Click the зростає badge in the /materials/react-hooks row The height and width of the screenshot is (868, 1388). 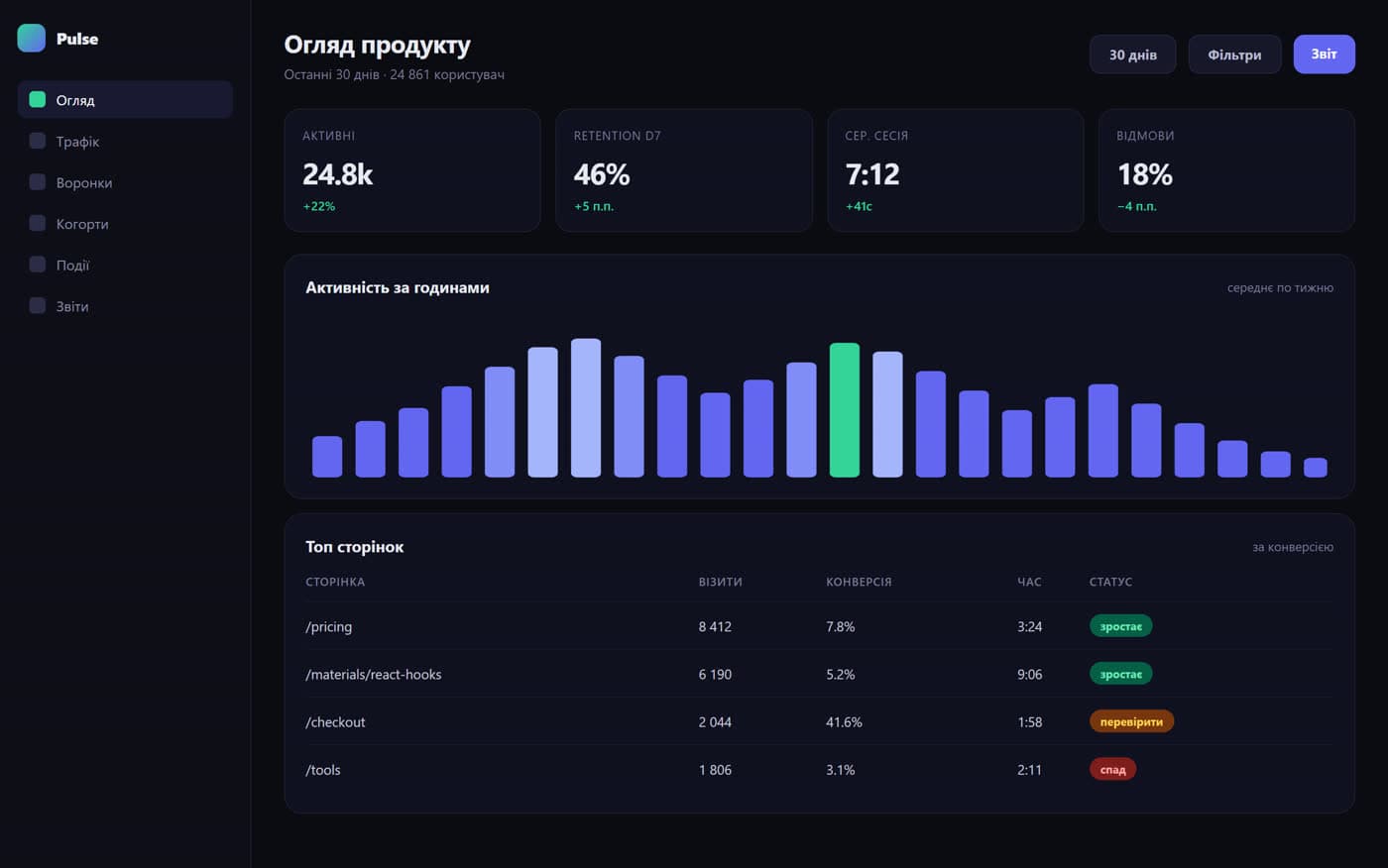1120,674
